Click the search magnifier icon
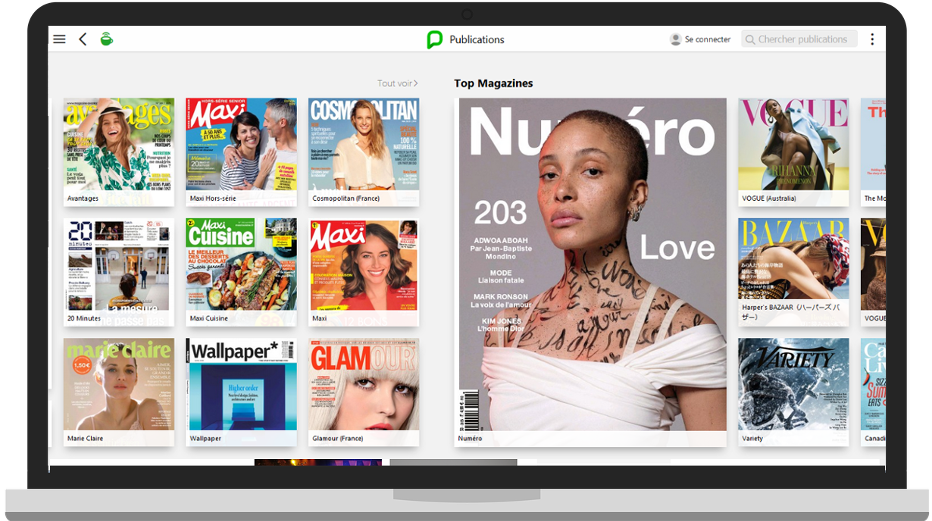The image size is (932, 521). pos(749,39)
